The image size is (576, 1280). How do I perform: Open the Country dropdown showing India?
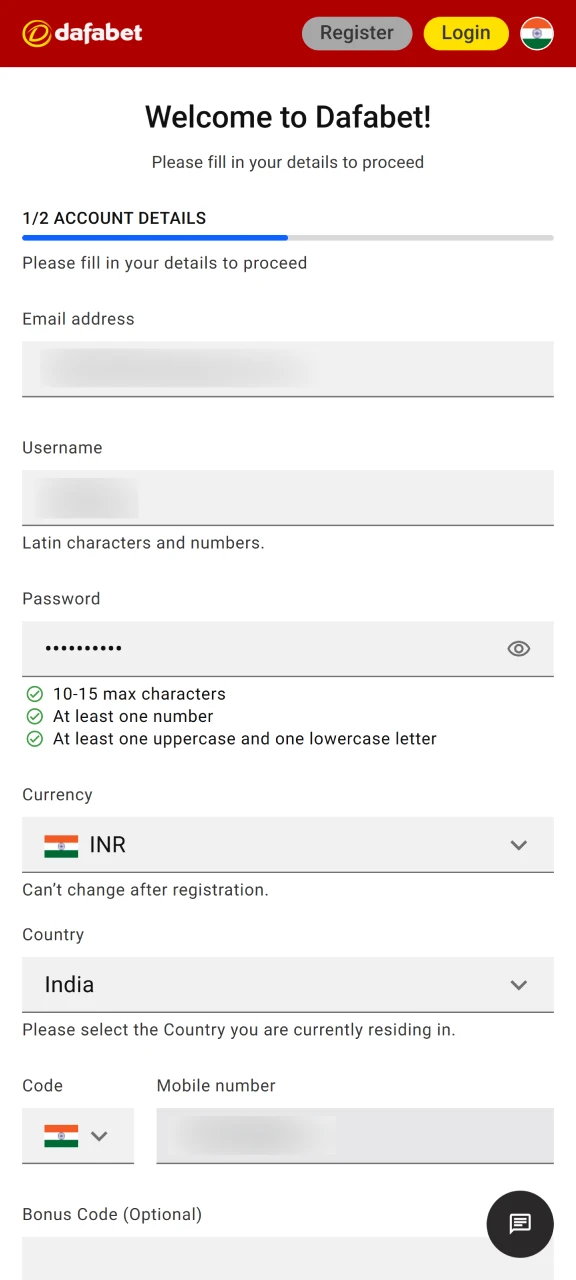(519, 985)
